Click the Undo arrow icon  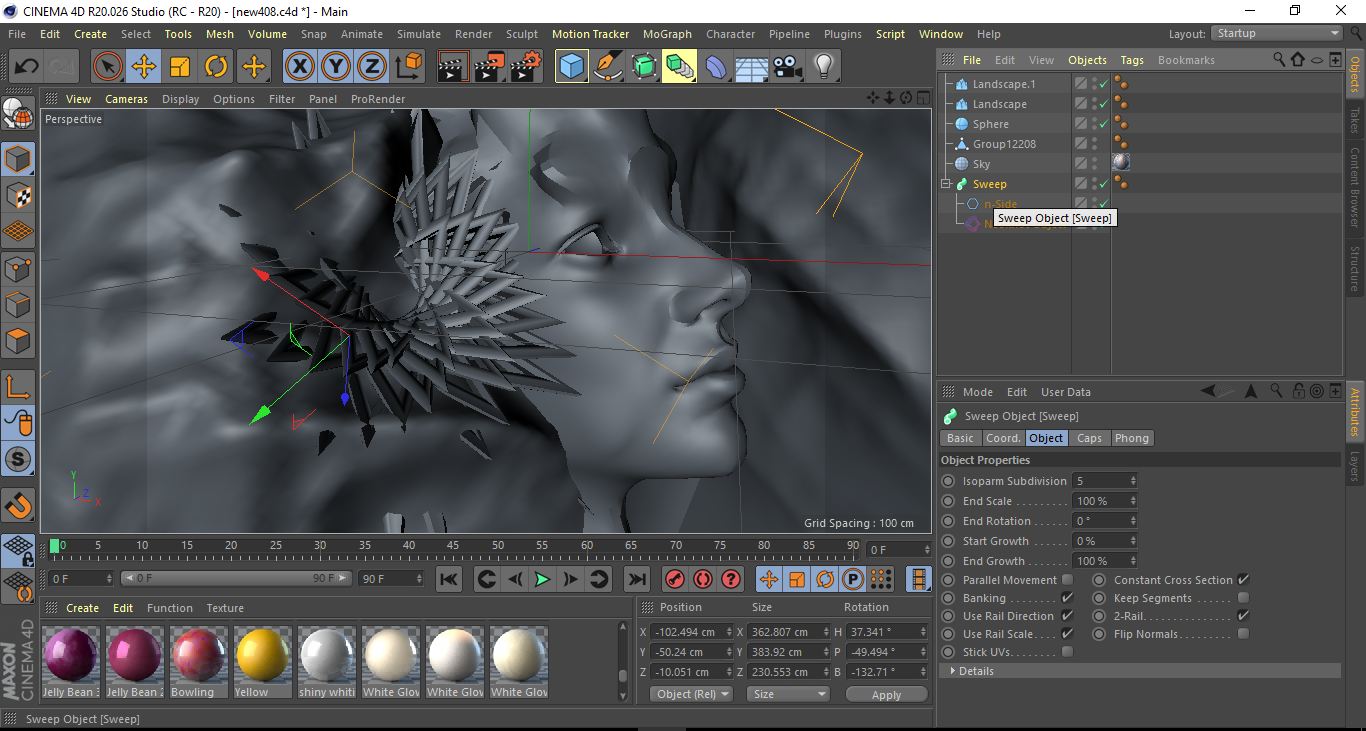[27, 67]
